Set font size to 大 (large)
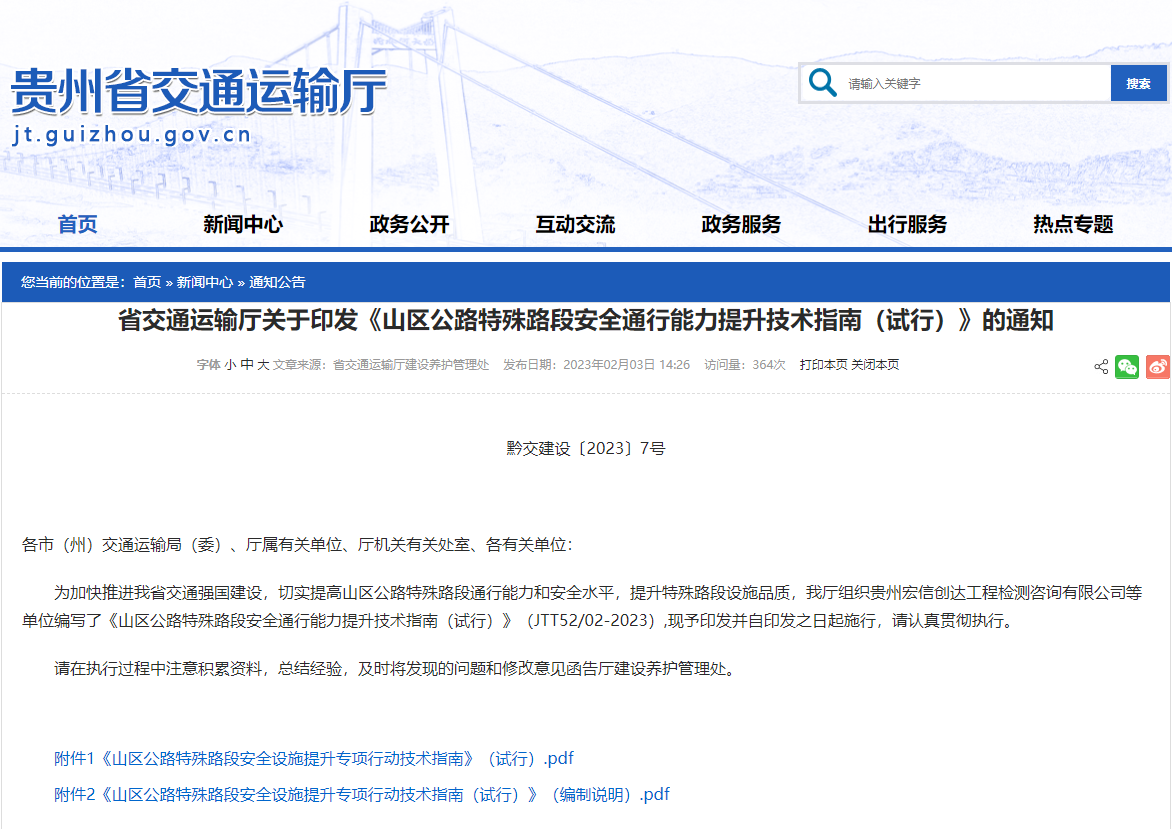The image size is (1172, 829). pos(263,365)
